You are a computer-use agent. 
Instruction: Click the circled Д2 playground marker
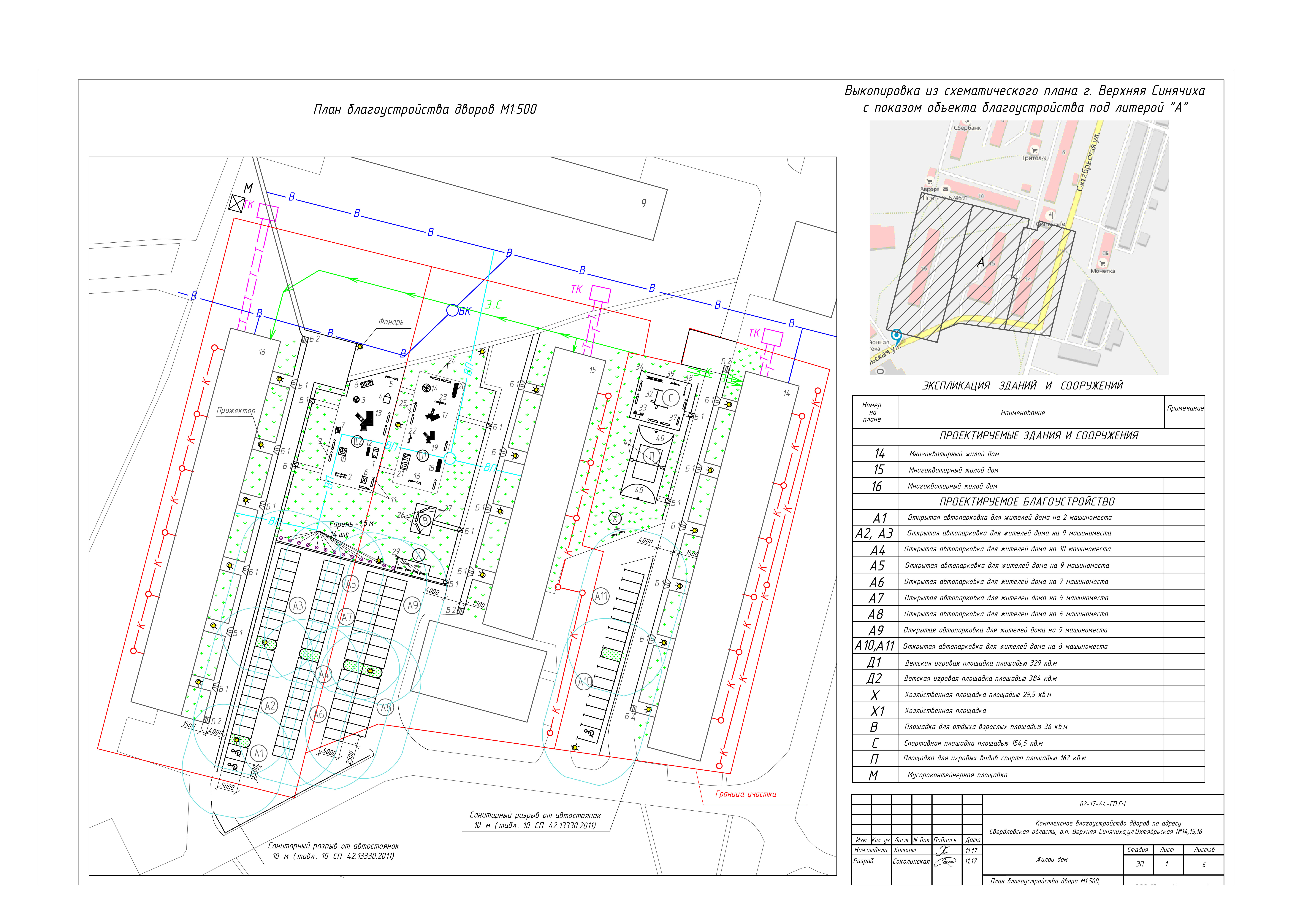click(357, 441)
